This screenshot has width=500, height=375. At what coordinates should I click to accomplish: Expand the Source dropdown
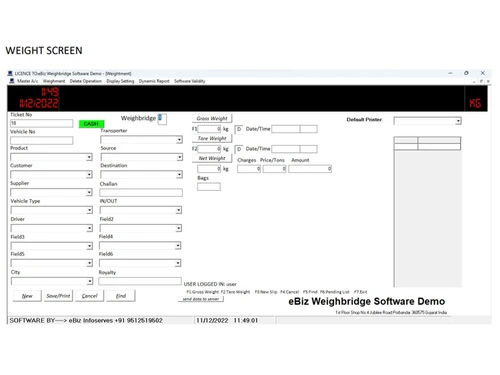tap(179, 157)
